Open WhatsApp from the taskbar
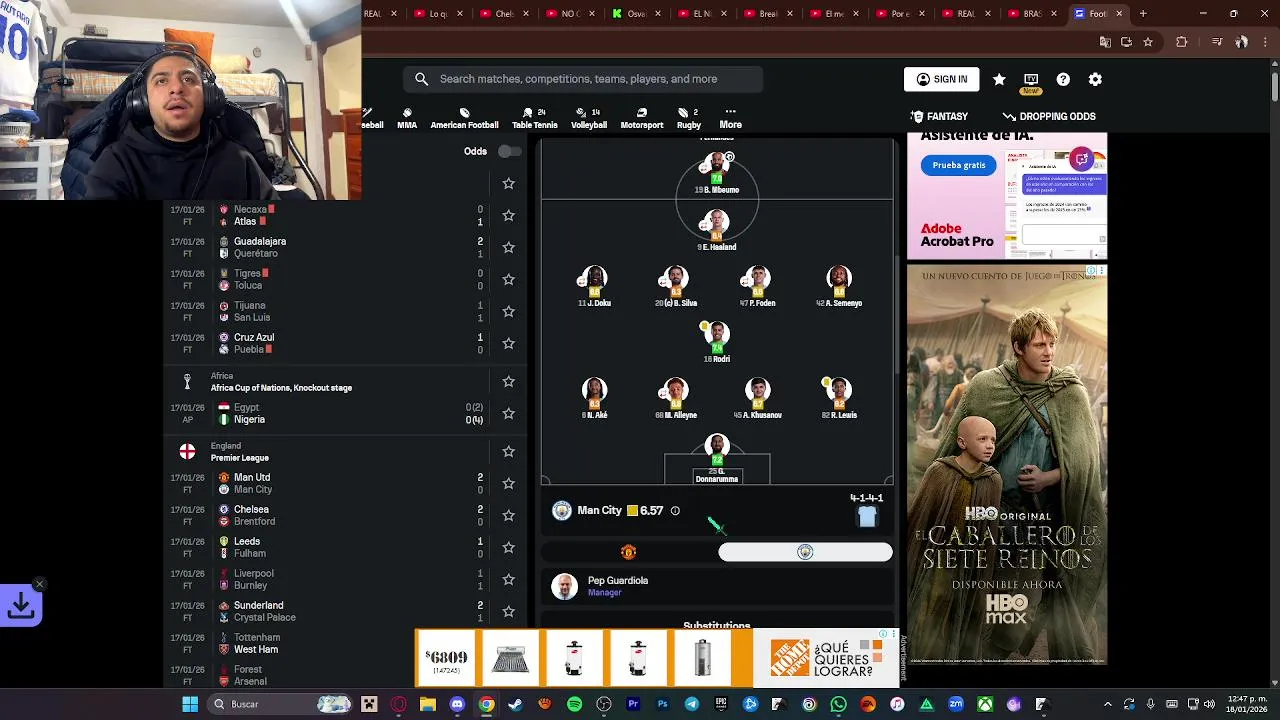The height and width of the screenshot is (720, 1280). click(x=838, y=704)
